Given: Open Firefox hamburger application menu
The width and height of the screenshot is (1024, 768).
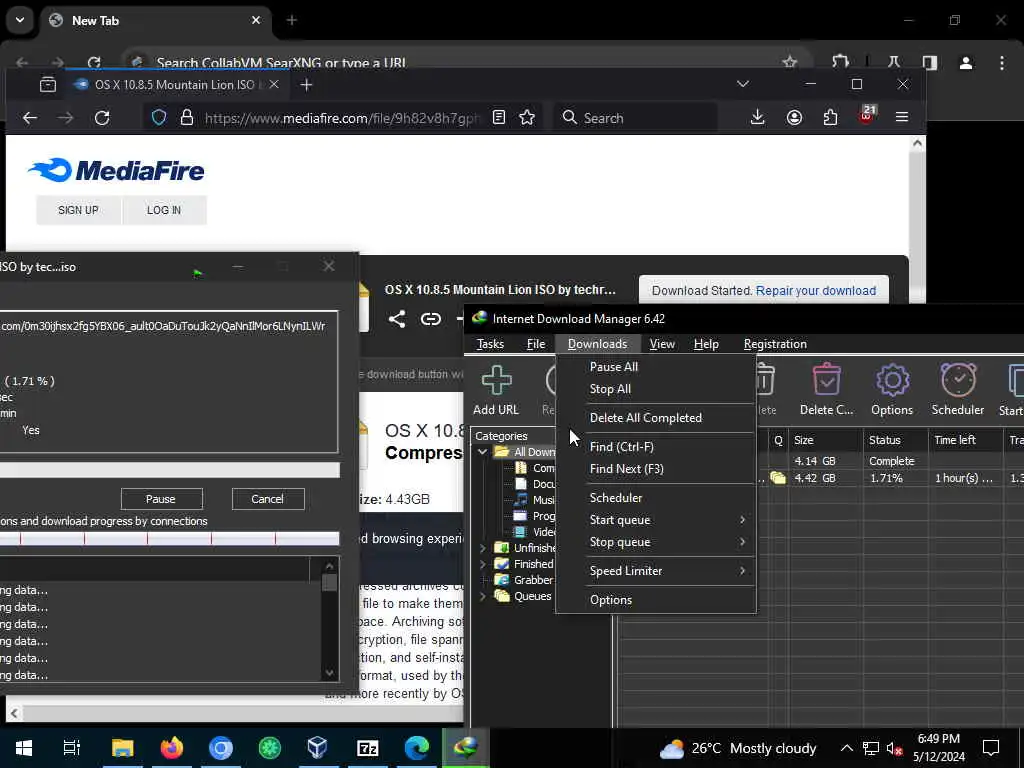Looking at the screenshot, I should pyautogui.click(x=902, y=118).
